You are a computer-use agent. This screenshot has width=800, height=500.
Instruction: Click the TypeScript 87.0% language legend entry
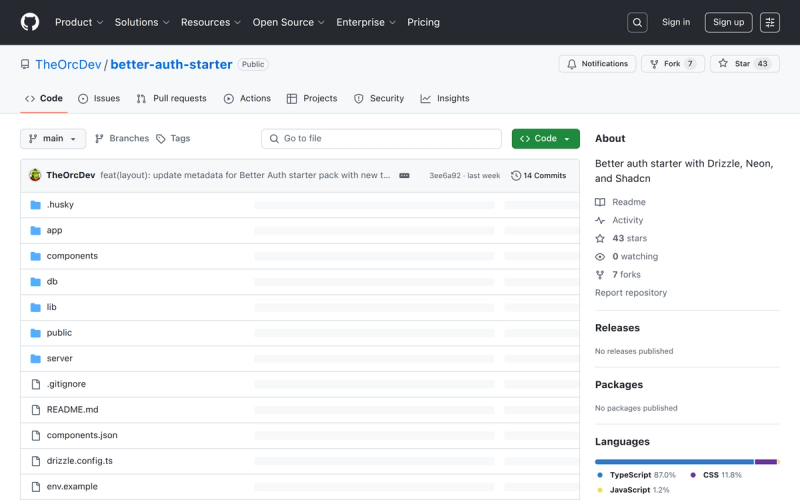[x=636, y=475]
